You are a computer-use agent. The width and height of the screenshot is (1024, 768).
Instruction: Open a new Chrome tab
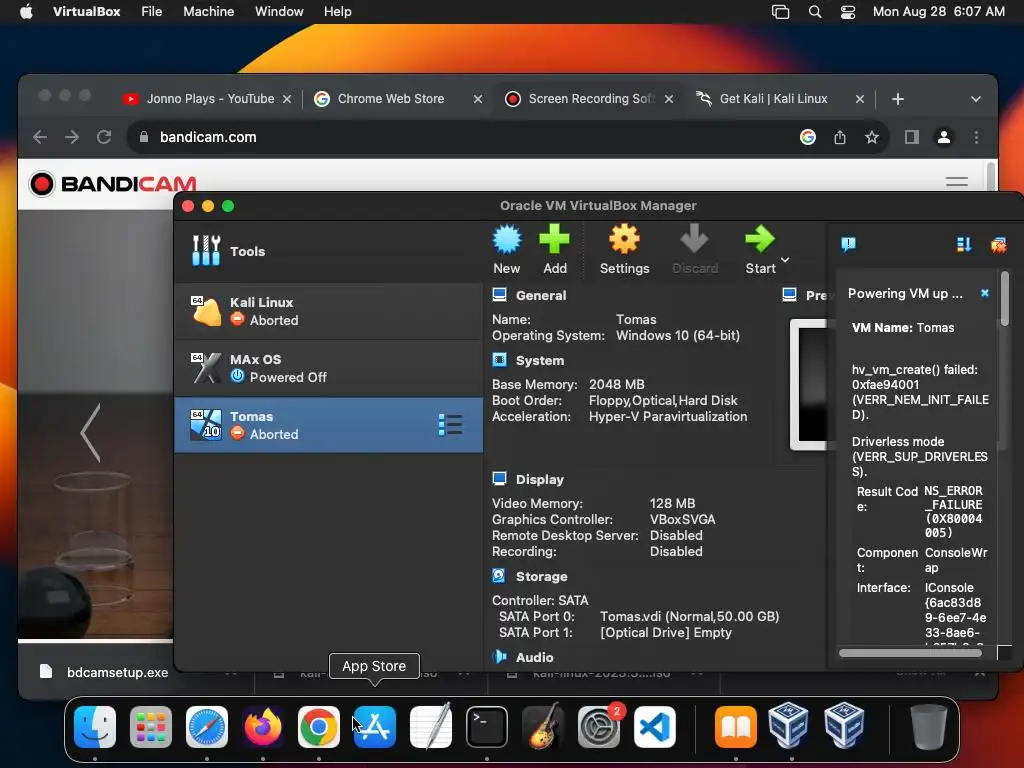[x=898, y=99]
